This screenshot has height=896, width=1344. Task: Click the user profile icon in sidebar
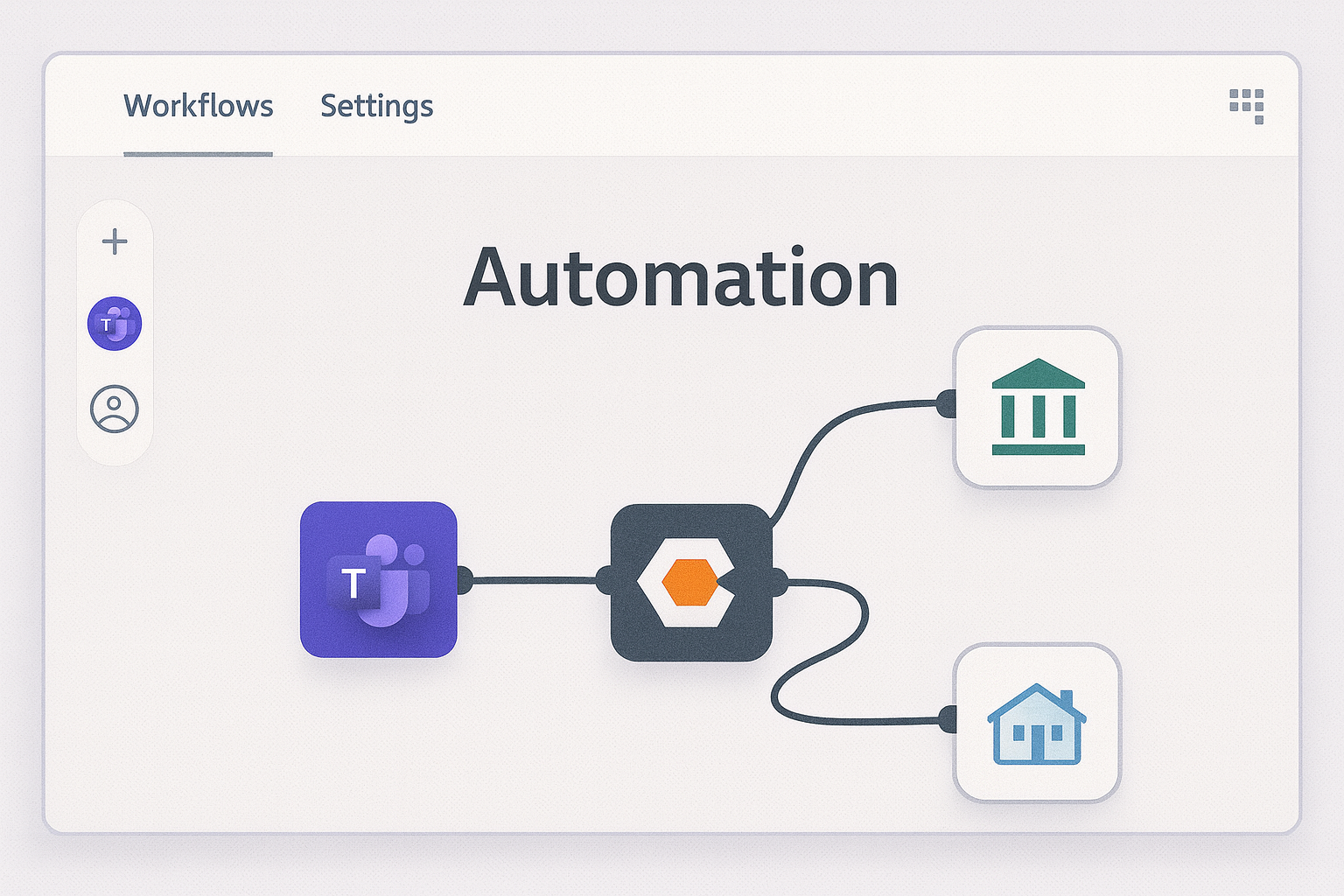(114, 407)
